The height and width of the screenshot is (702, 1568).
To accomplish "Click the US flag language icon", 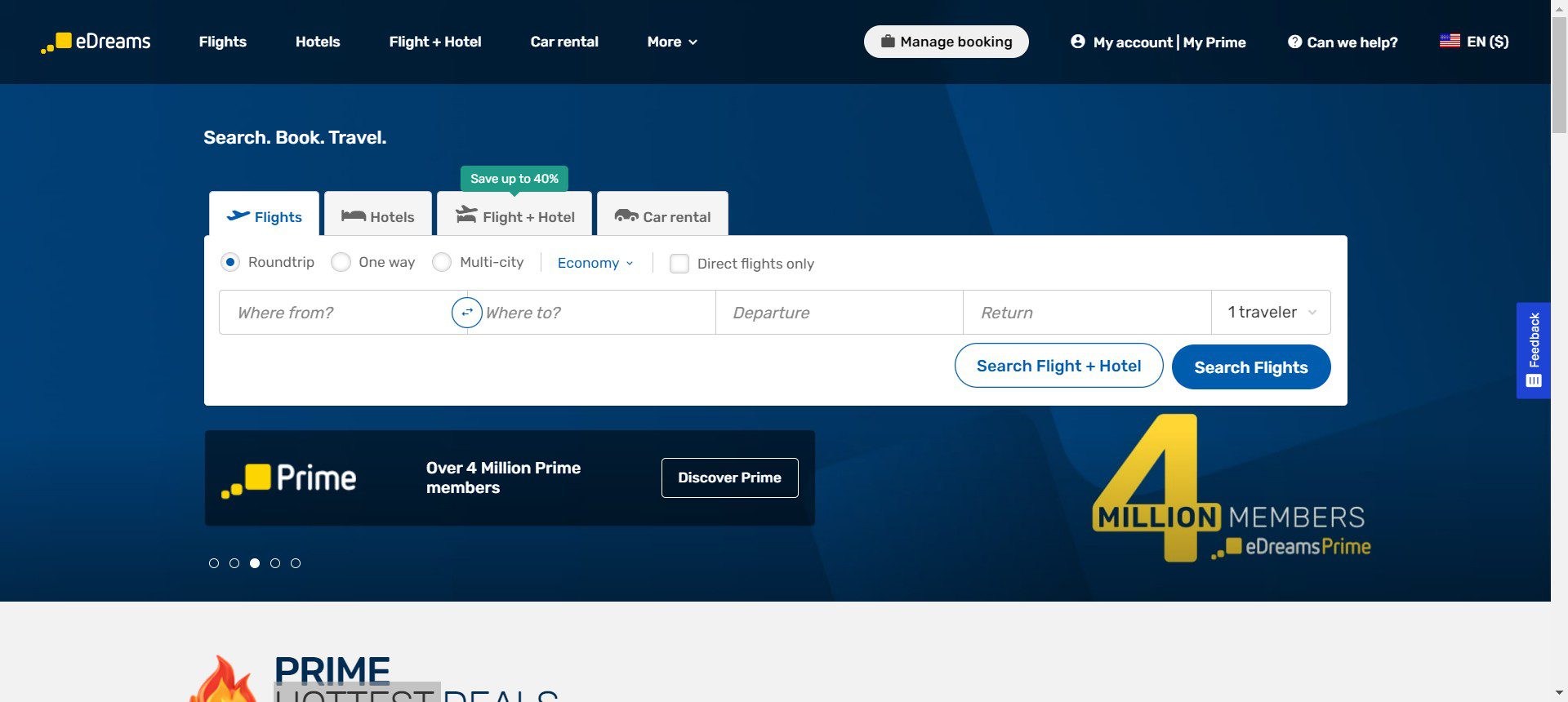I will [1450, 41].
